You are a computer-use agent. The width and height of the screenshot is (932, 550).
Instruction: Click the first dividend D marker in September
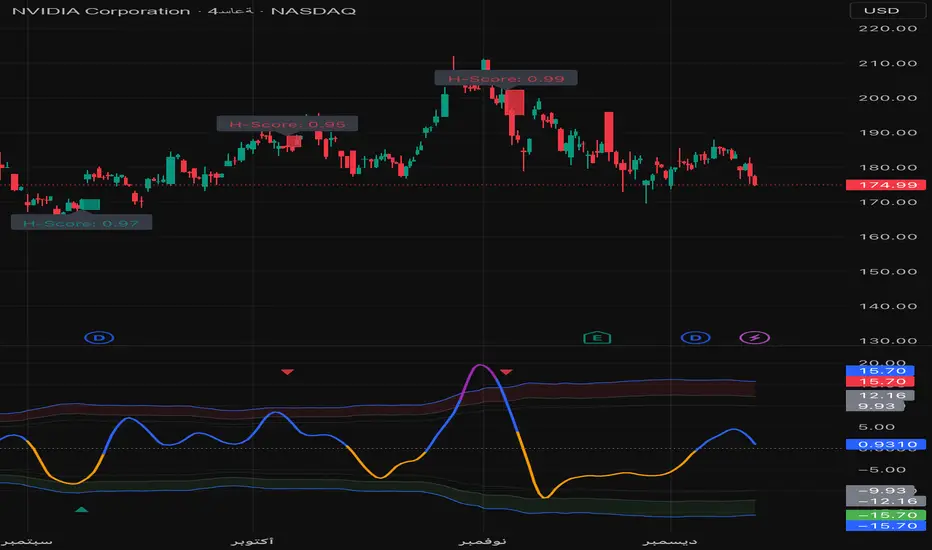[x=99, y=338]
